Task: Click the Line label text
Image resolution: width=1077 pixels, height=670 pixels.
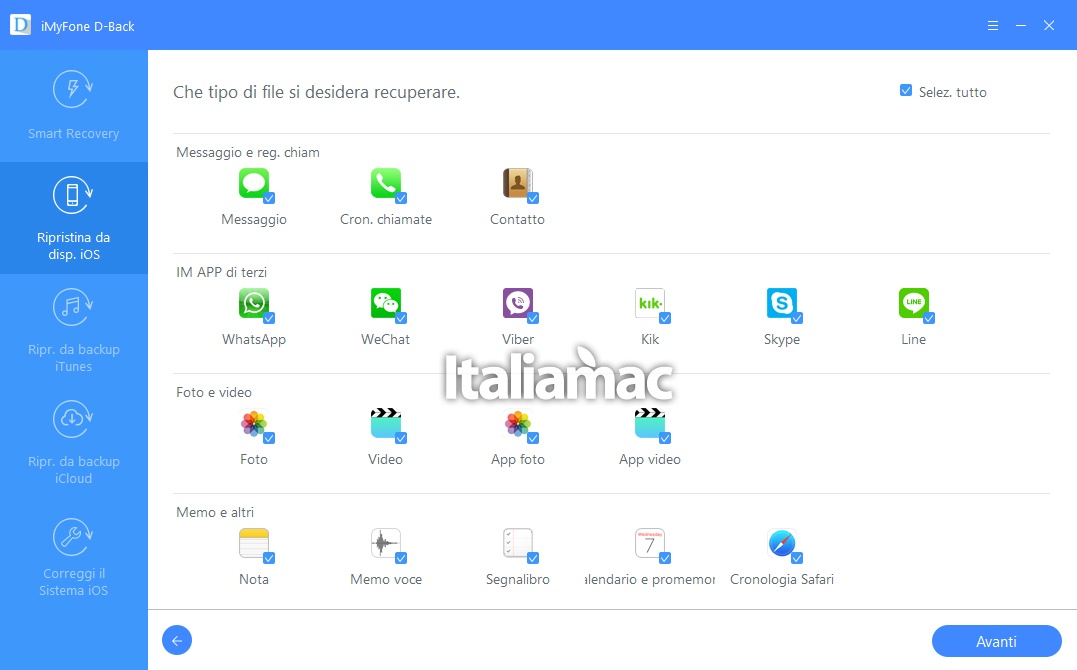Action: (914, 339)
